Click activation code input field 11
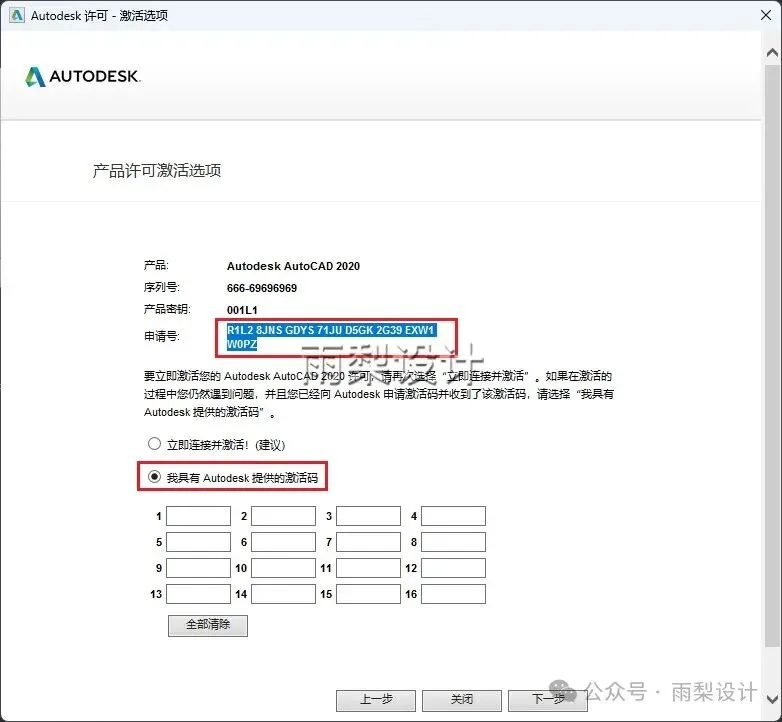 [369, 568]
